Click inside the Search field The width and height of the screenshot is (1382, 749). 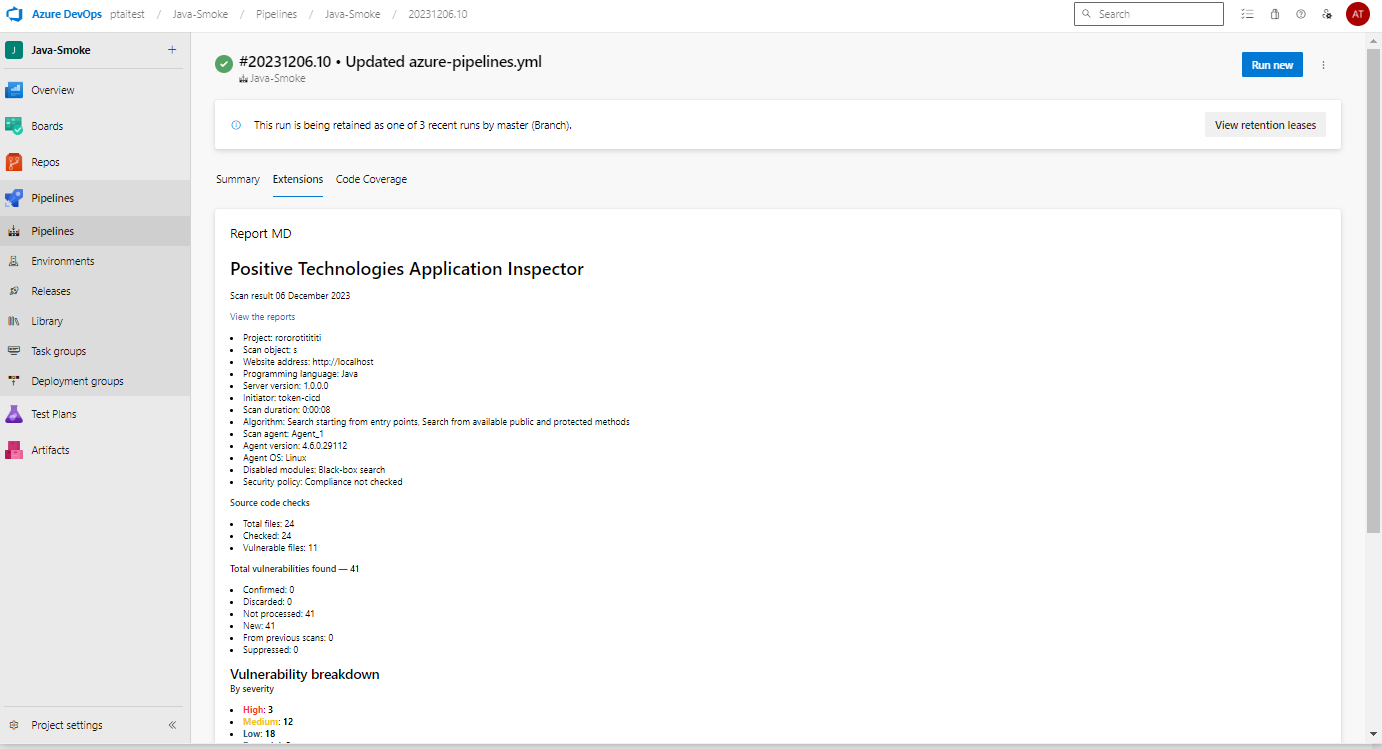coord(1148,13)
